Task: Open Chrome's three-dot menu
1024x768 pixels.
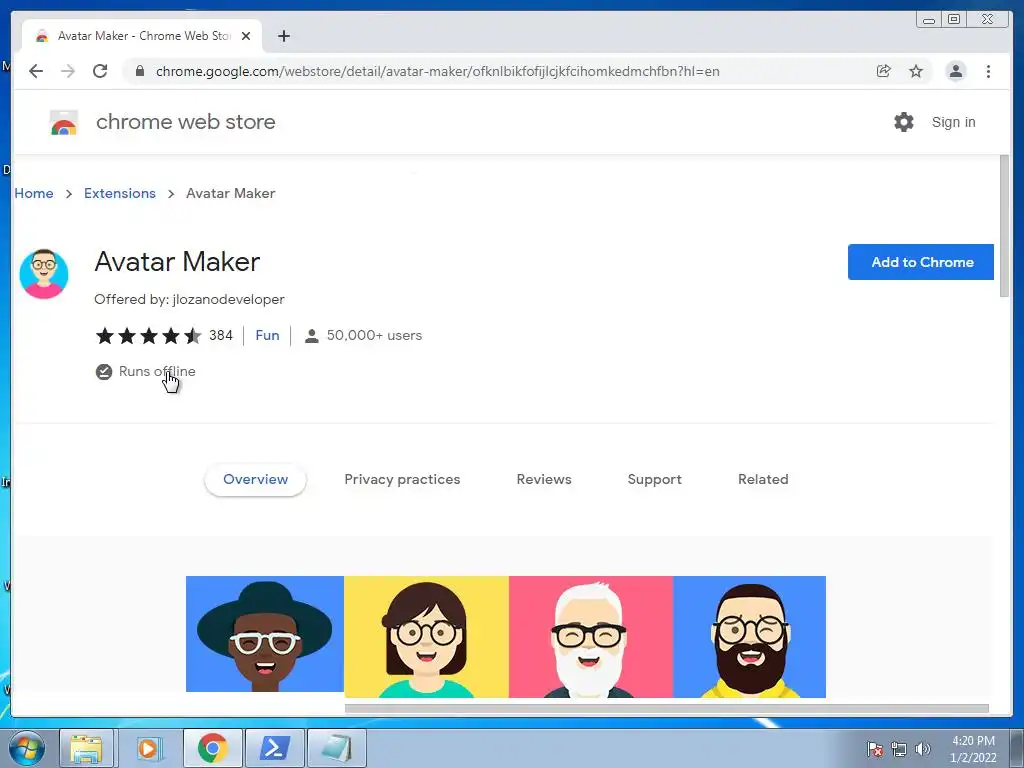Action: [988, 71]
